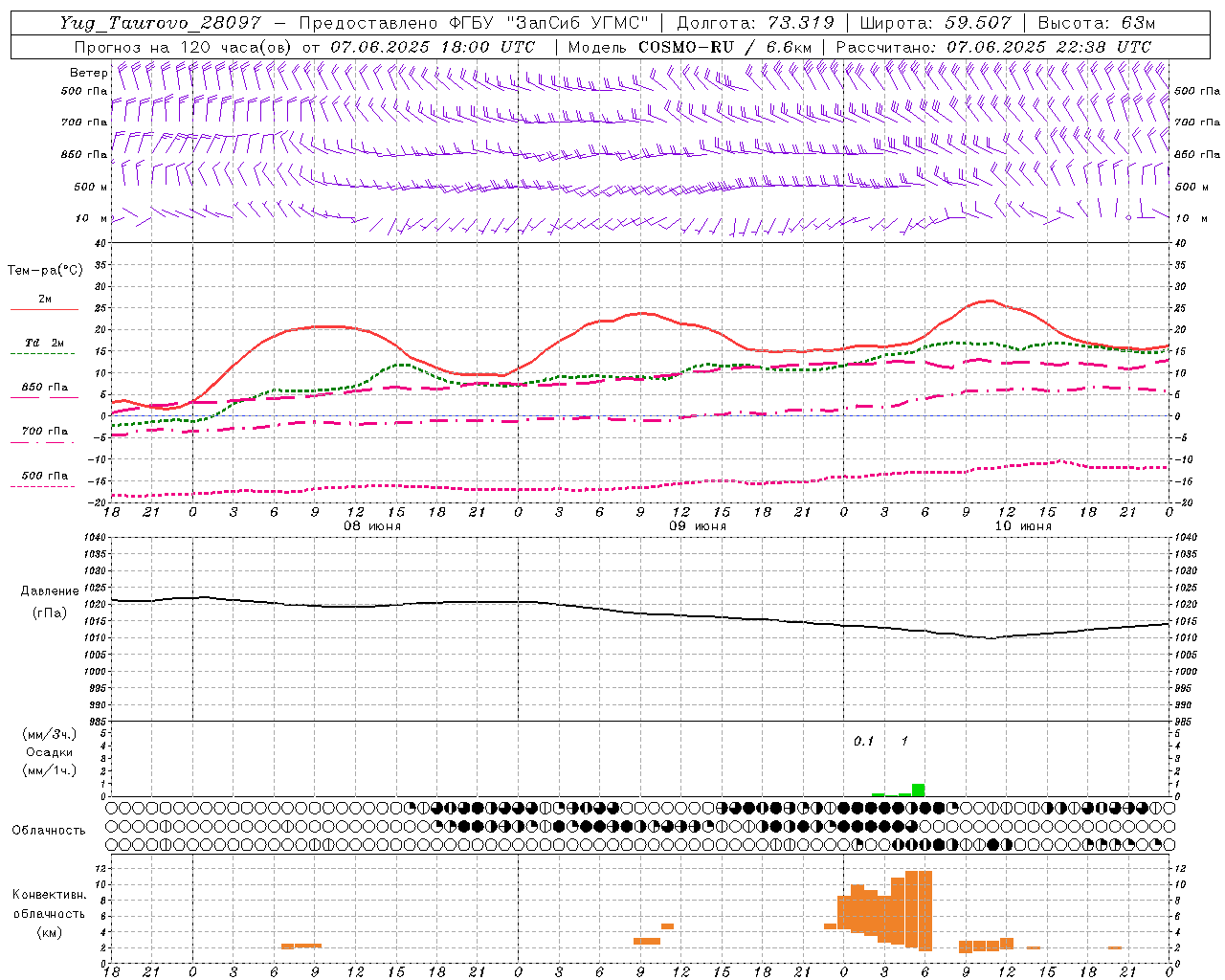The image size is (1225, 980).
Task: Click the Осадки precipitation label
Action: (50, 752)
